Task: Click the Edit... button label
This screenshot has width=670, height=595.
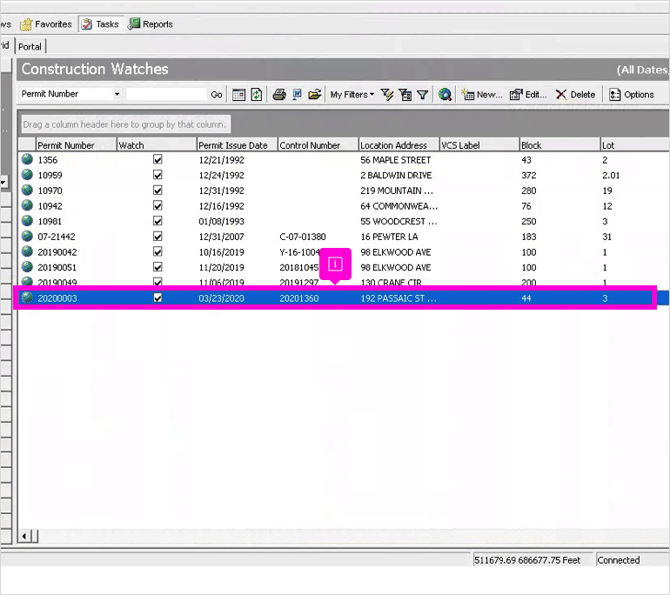Action: click(536, 94)
